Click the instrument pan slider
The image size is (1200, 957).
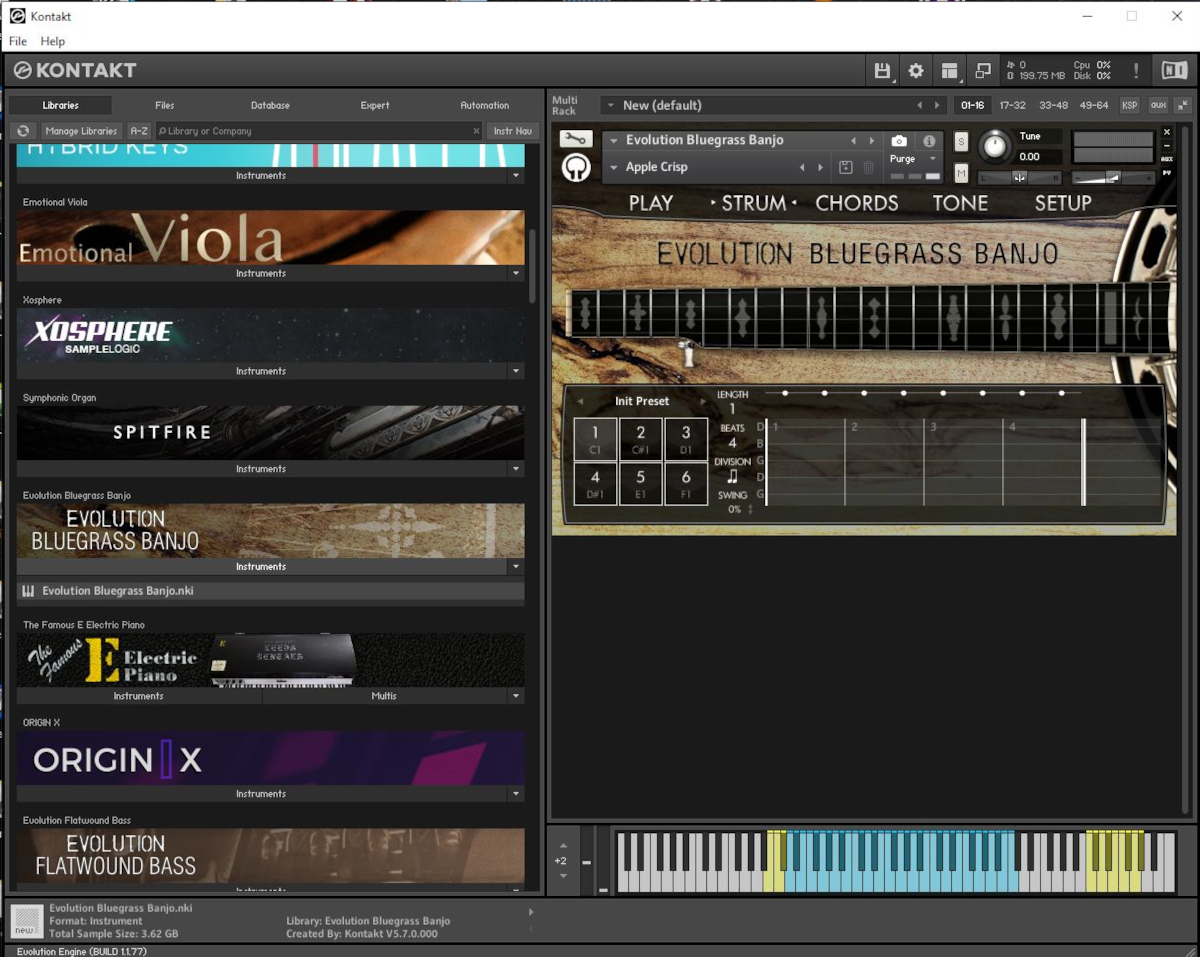click(1019, 177)
